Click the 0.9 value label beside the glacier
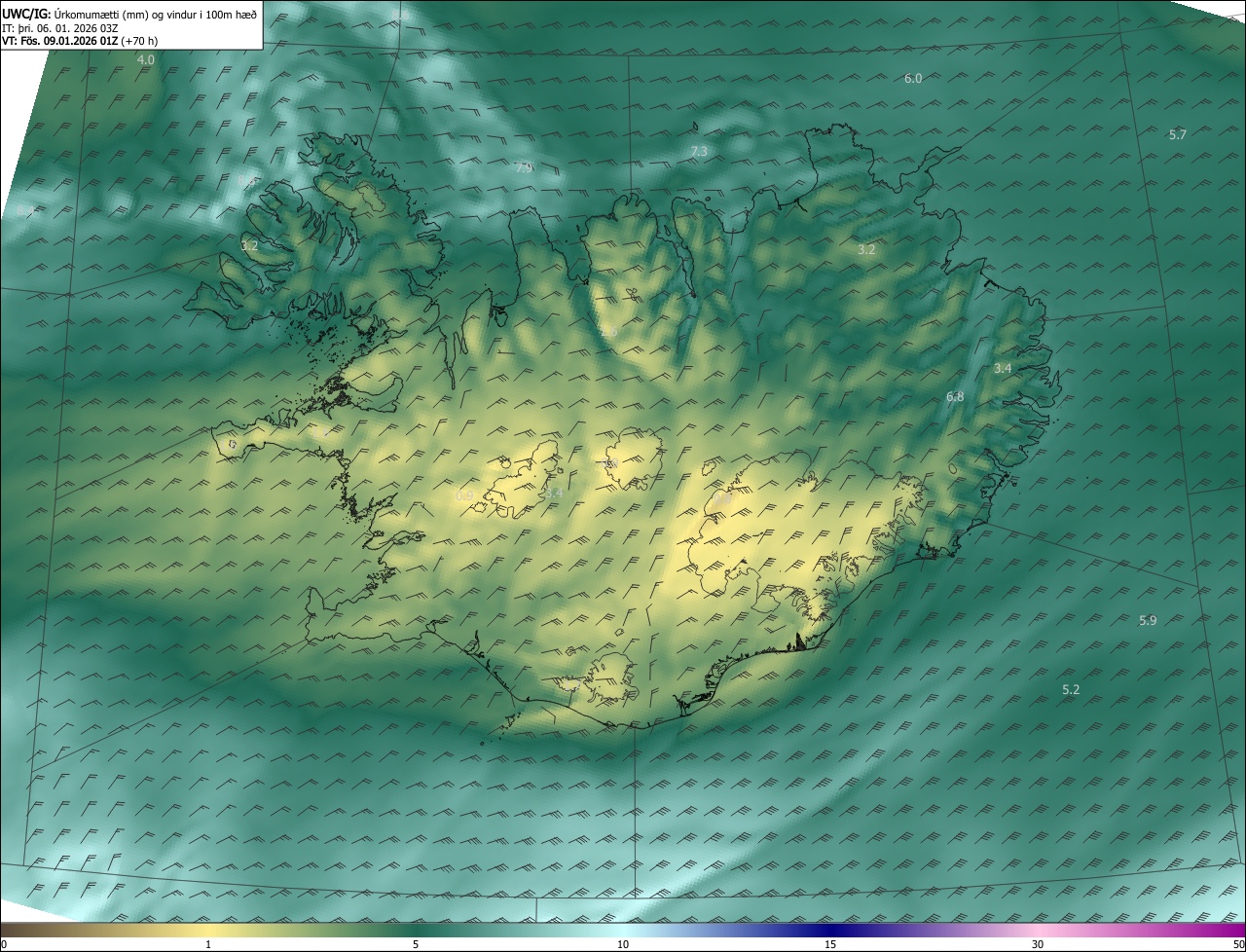 pyautogui.click(x=464, y=495)
